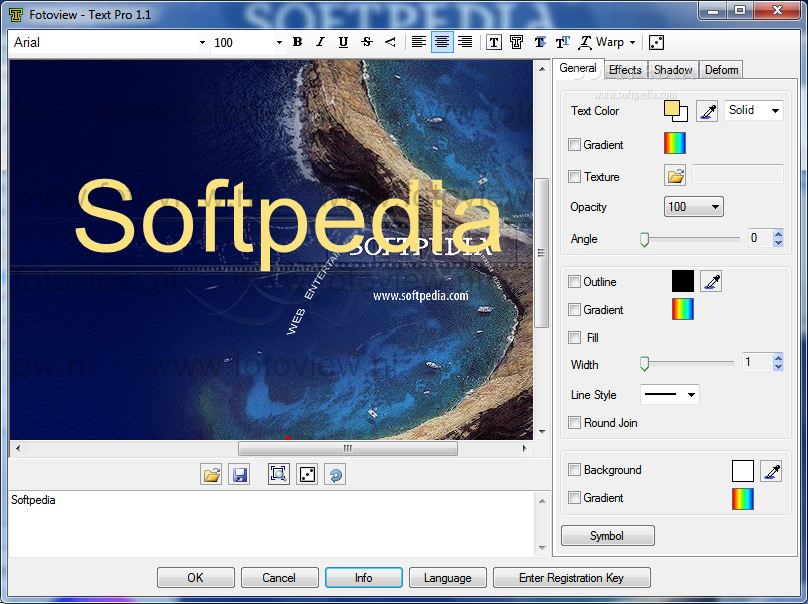Viewport: 808px width, 604px height.
Task: Save the image with the floppy disk icon
Action: point(240,474)
